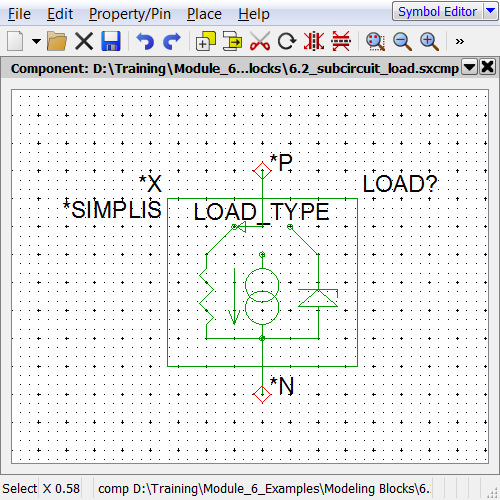Click the Zoom in magnifier icon

coord(429,41)
